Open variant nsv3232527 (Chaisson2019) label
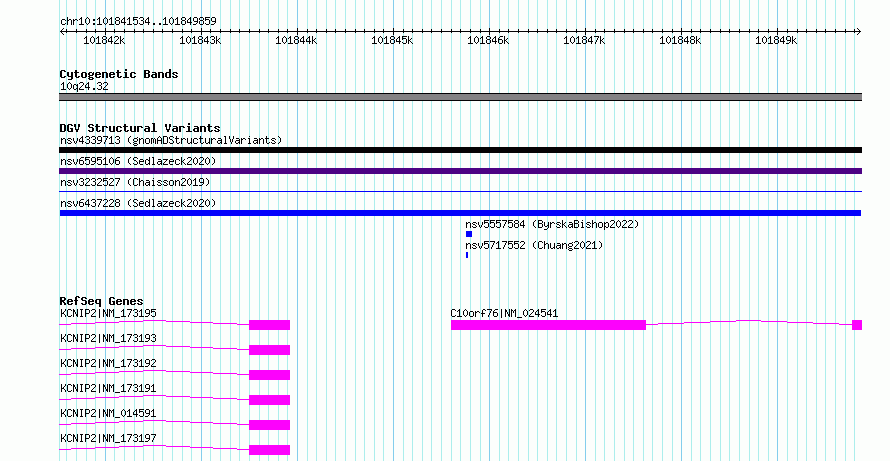 (135, 182)
